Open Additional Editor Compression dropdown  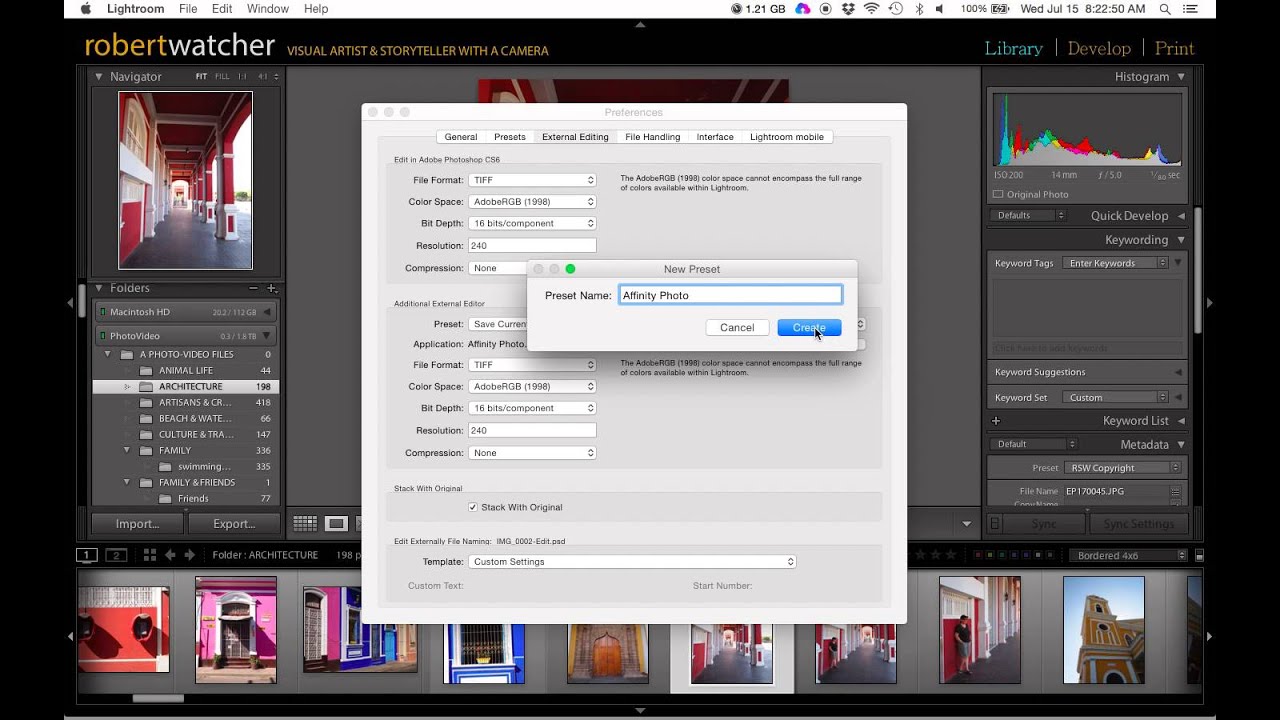[x=532, y=453]
